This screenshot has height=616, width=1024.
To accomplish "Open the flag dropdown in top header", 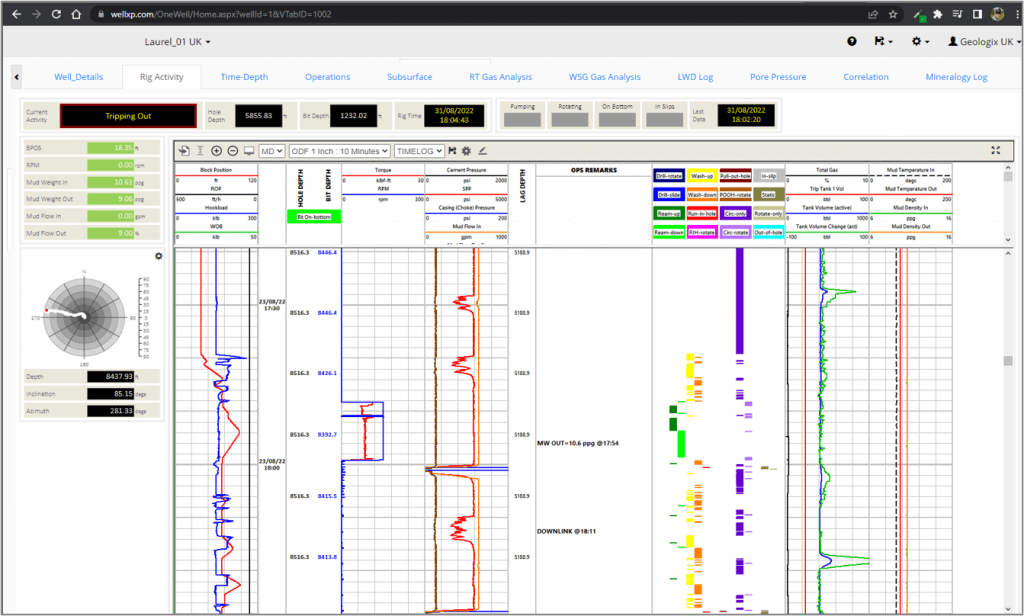I will point(884,41).
